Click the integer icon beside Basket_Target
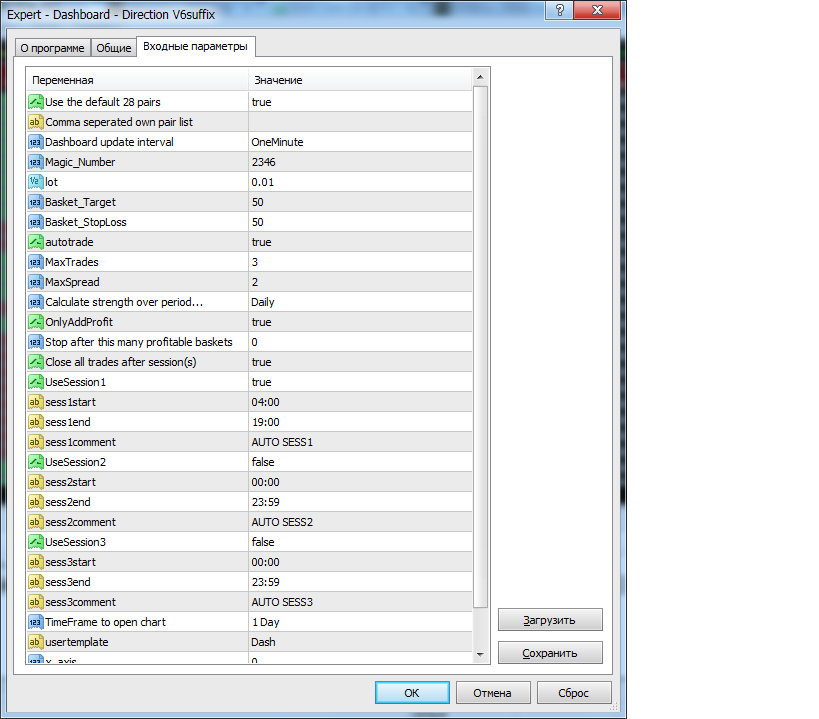Screen dimensions: 819x719 pos(36,202)
